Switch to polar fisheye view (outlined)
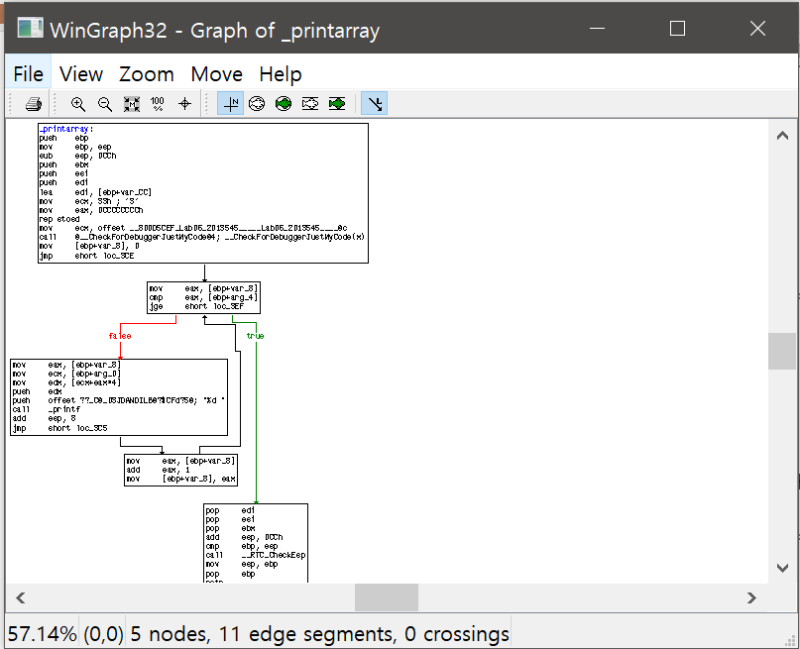Screen dimensions: 800x649 [257, 104]
